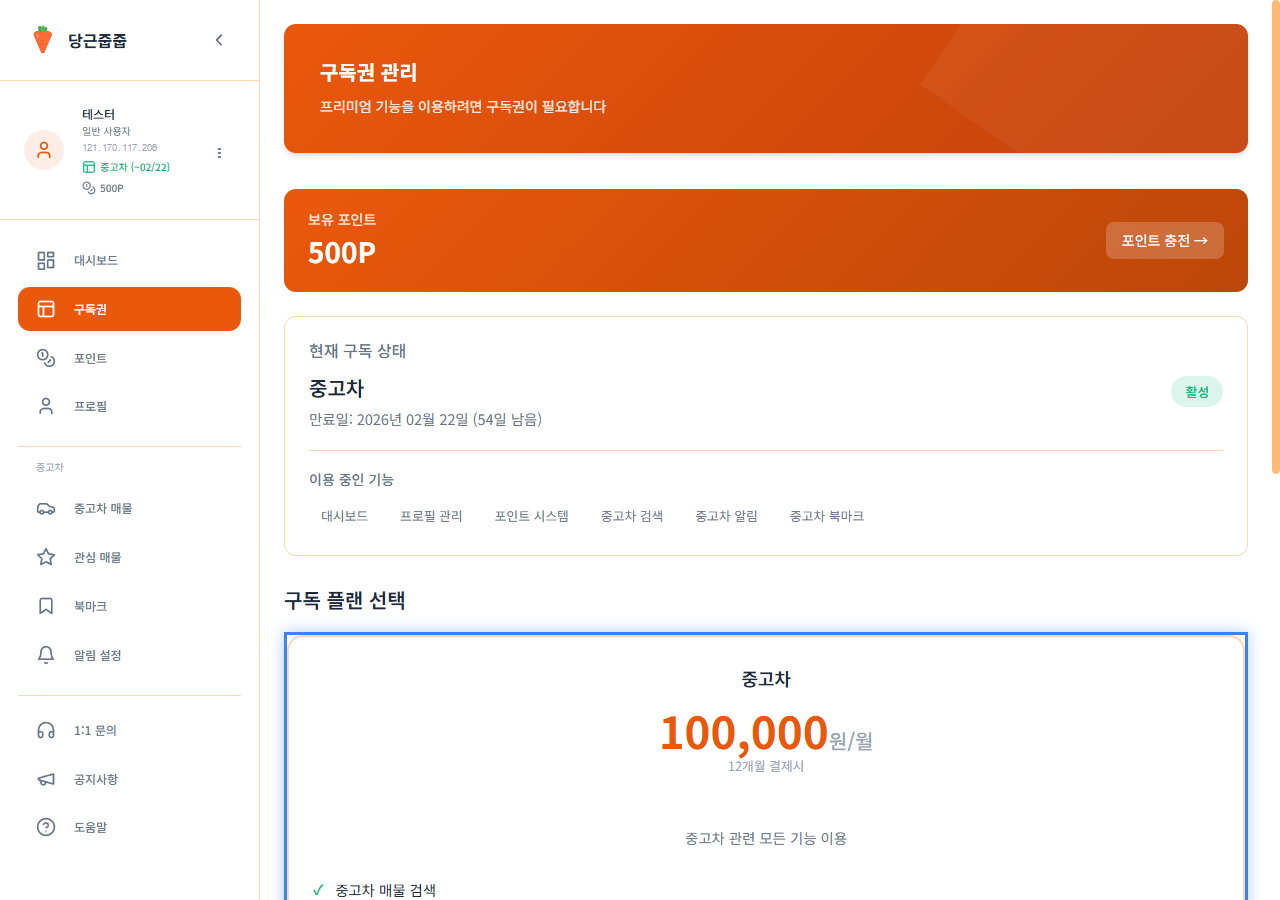Image resolution: width=1280 pixels, height=900 pixels.
Task: Click the carrot logo at the top
Action: [x=42, y=39]
